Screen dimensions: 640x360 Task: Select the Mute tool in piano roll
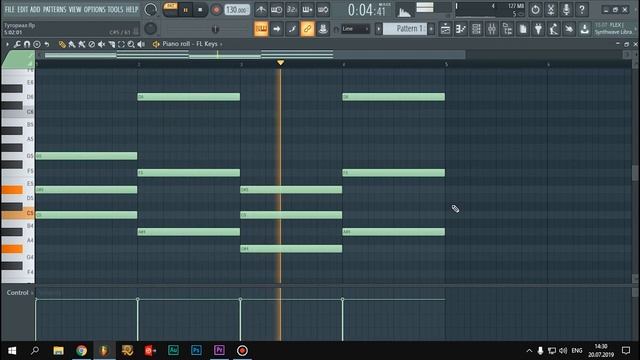(102, 44)
